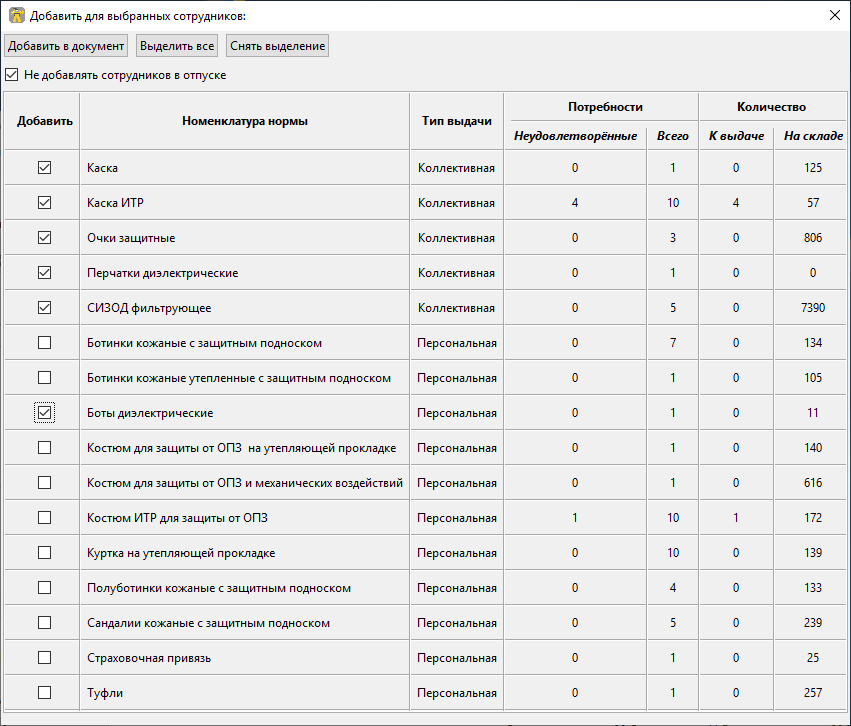
Task: Check 'Полуботинки кожаные' row checkbox
Action: pyautogui.click(x=45, y=588)
